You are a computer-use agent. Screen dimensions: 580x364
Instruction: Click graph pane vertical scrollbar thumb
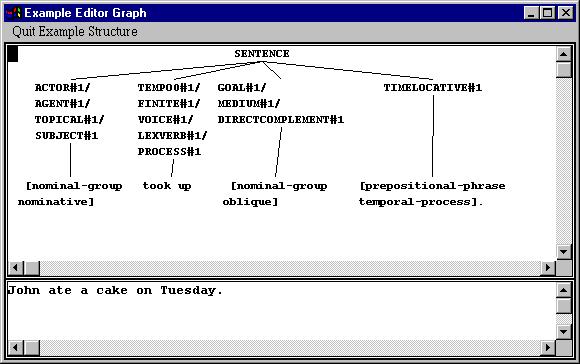(x=563, y=70)
